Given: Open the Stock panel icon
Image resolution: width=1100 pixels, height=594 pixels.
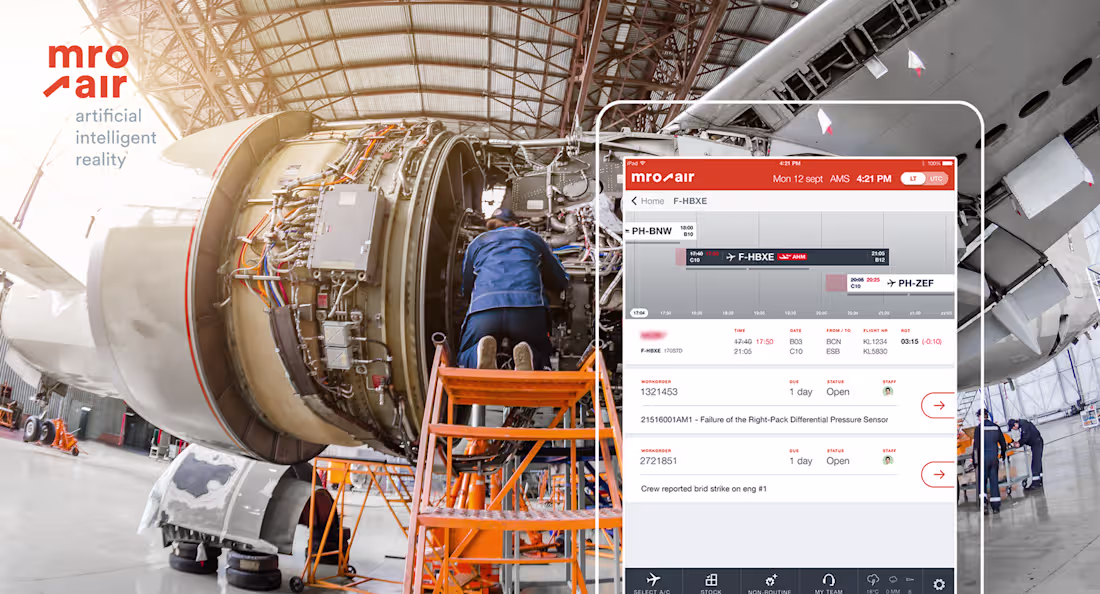Looking at the screenshot, I should (713, 580).
